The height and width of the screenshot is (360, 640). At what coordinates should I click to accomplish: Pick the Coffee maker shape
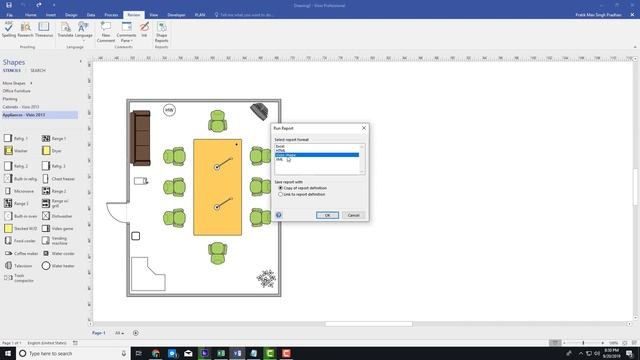[x=21, y=253]
